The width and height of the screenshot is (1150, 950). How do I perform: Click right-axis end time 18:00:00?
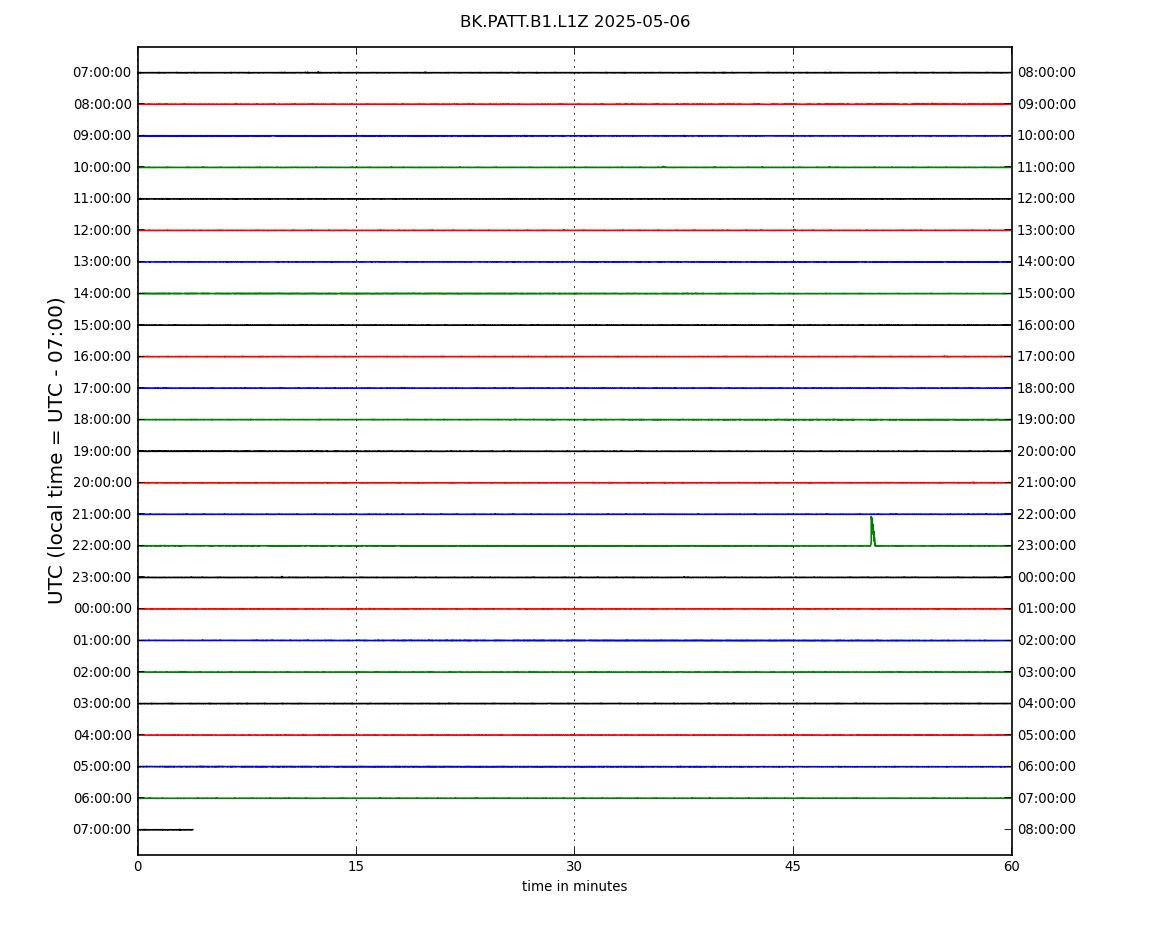coord(1047,388)
